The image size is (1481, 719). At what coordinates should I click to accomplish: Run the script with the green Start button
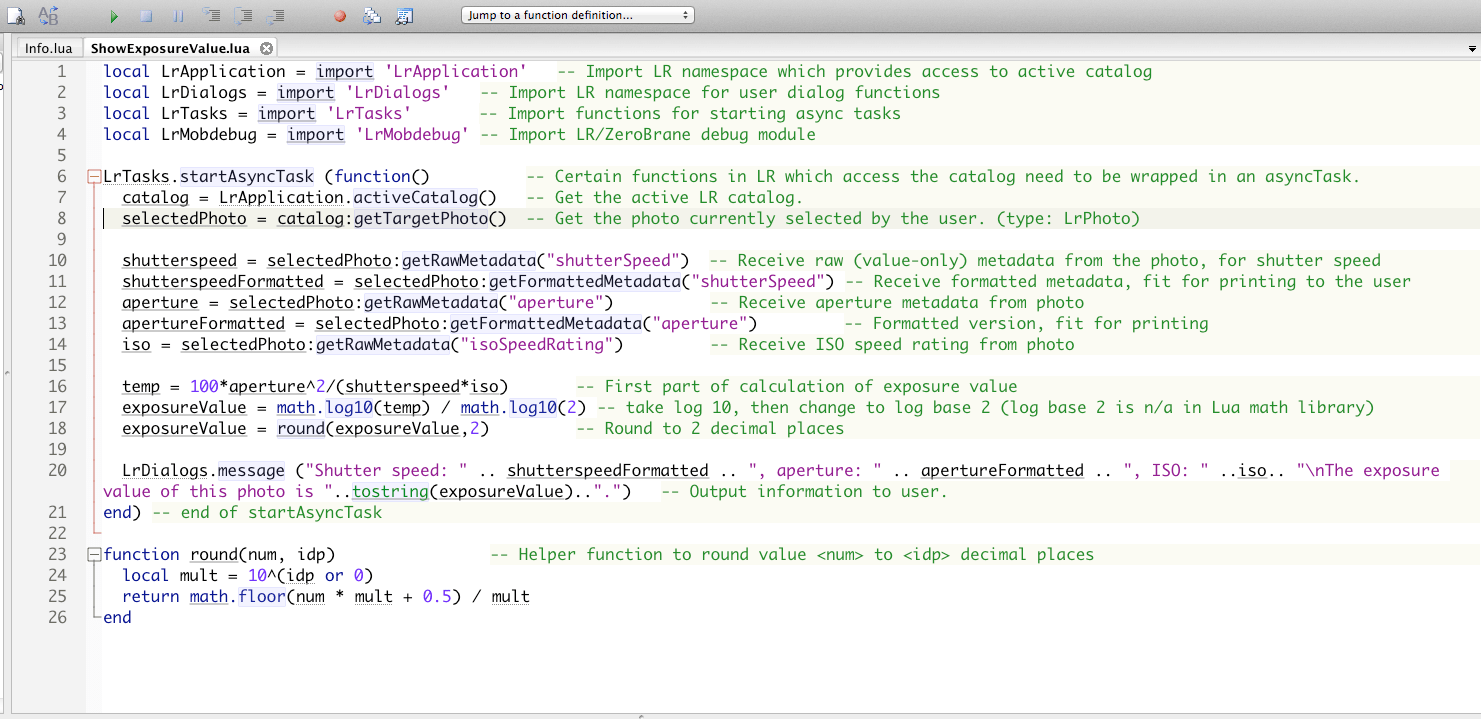pyautogui.click(x=113, y=16)
